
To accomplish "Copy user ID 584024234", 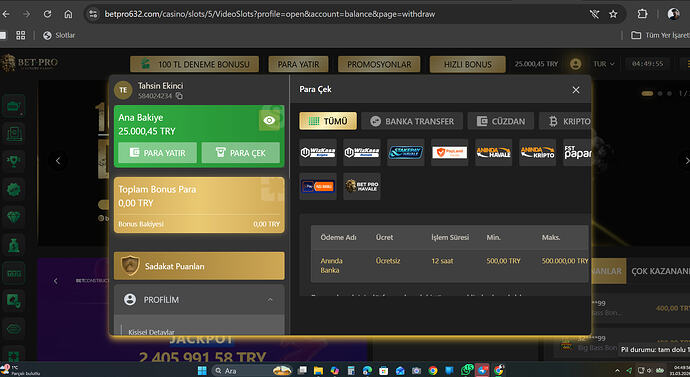I will [x=179, y=95].
